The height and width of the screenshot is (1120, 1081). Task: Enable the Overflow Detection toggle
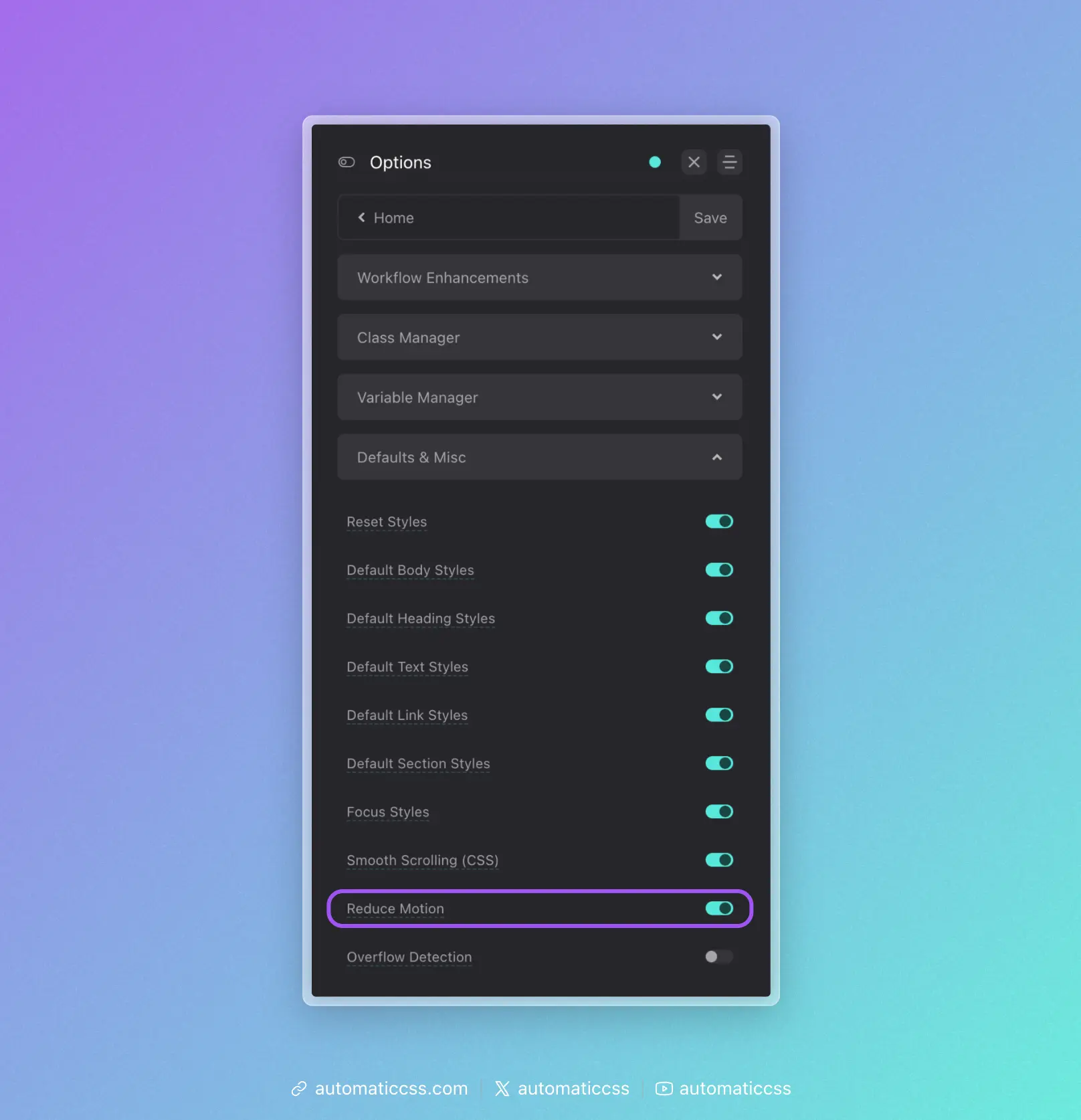(x=718, y=957)
